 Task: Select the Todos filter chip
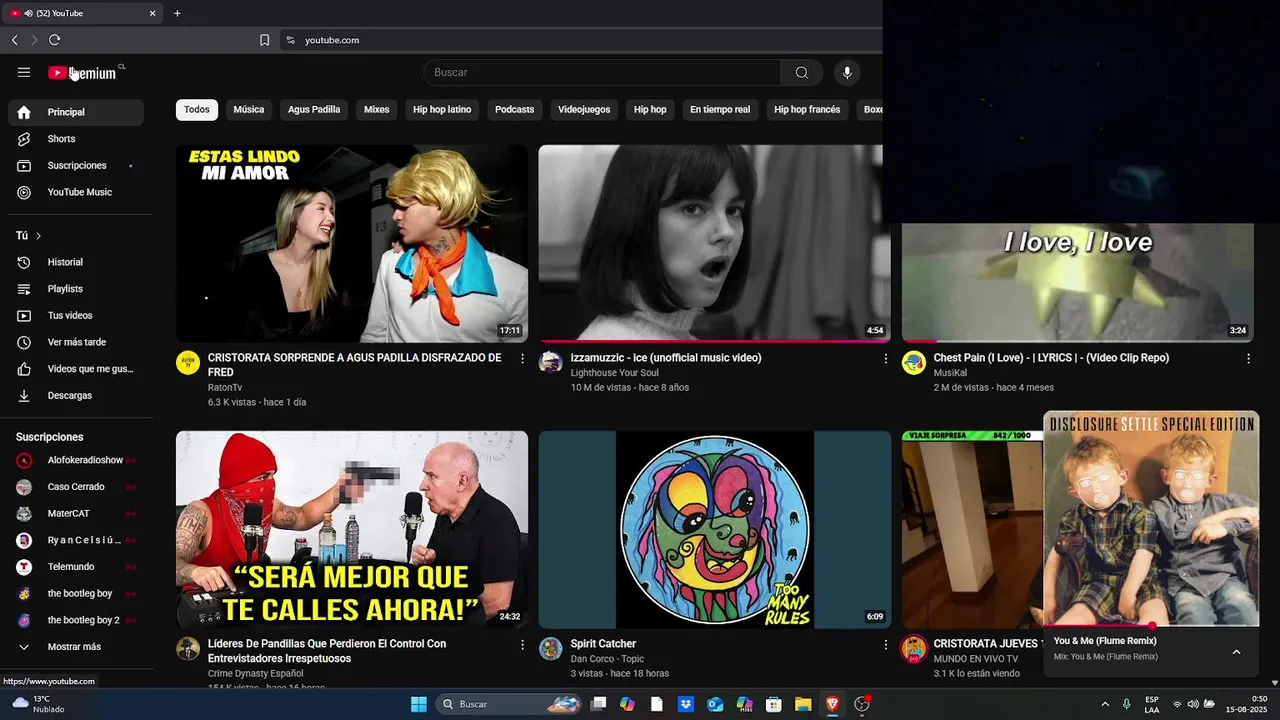(197, 110)
